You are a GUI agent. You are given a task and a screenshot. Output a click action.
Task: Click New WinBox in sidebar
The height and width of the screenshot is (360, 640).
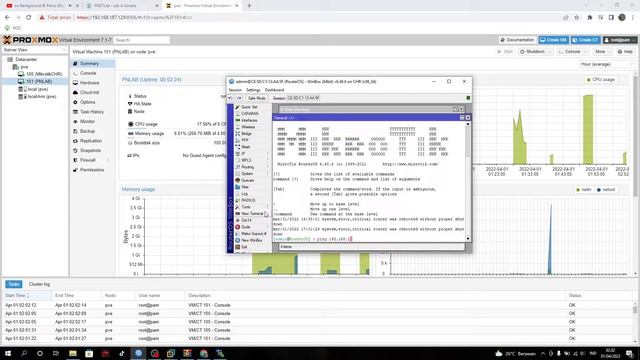(249, 240)
